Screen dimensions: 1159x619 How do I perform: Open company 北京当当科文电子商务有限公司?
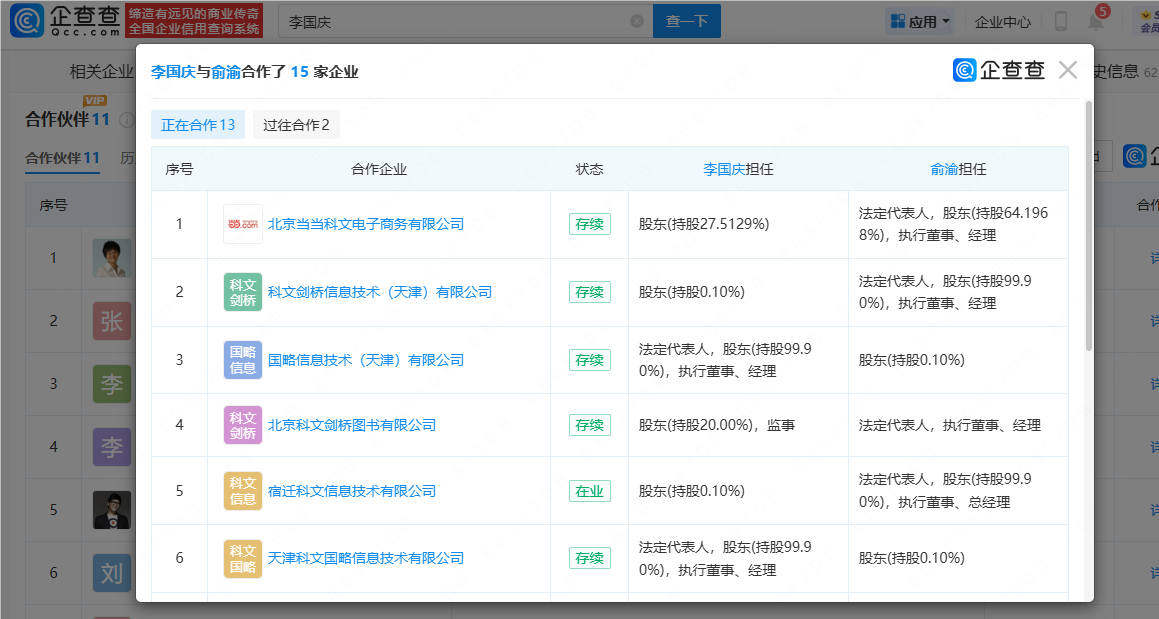366,224
